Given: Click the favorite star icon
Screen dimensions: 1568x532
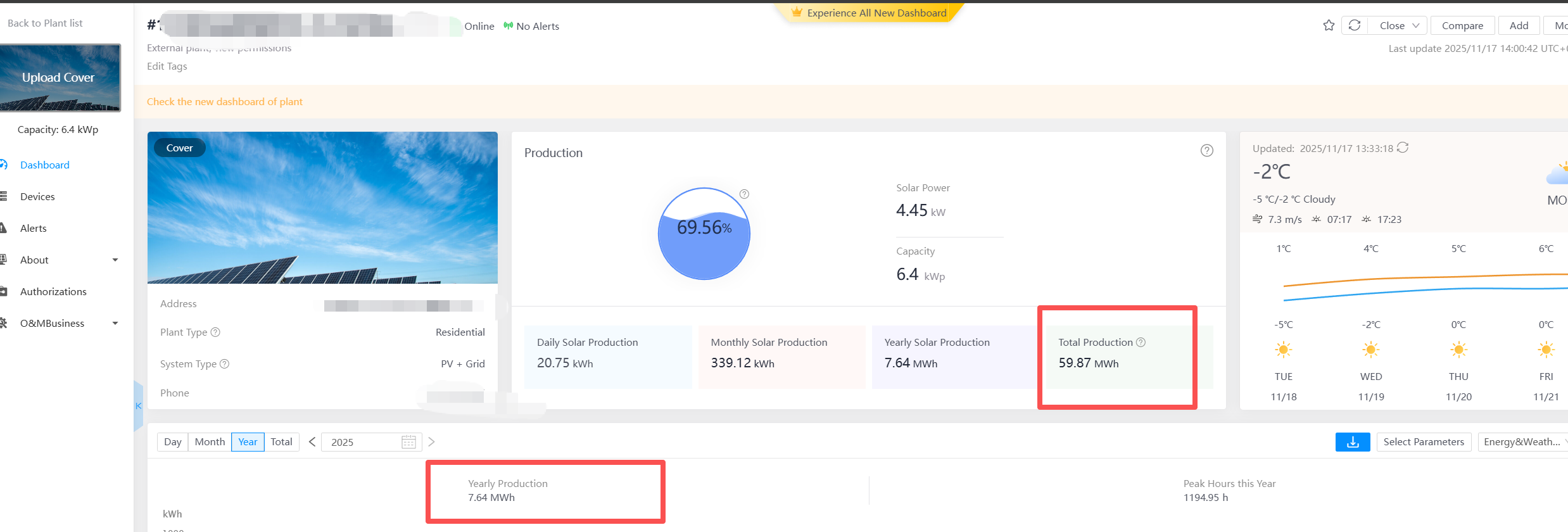Looking at the screenshot, I should point(1329,25).
